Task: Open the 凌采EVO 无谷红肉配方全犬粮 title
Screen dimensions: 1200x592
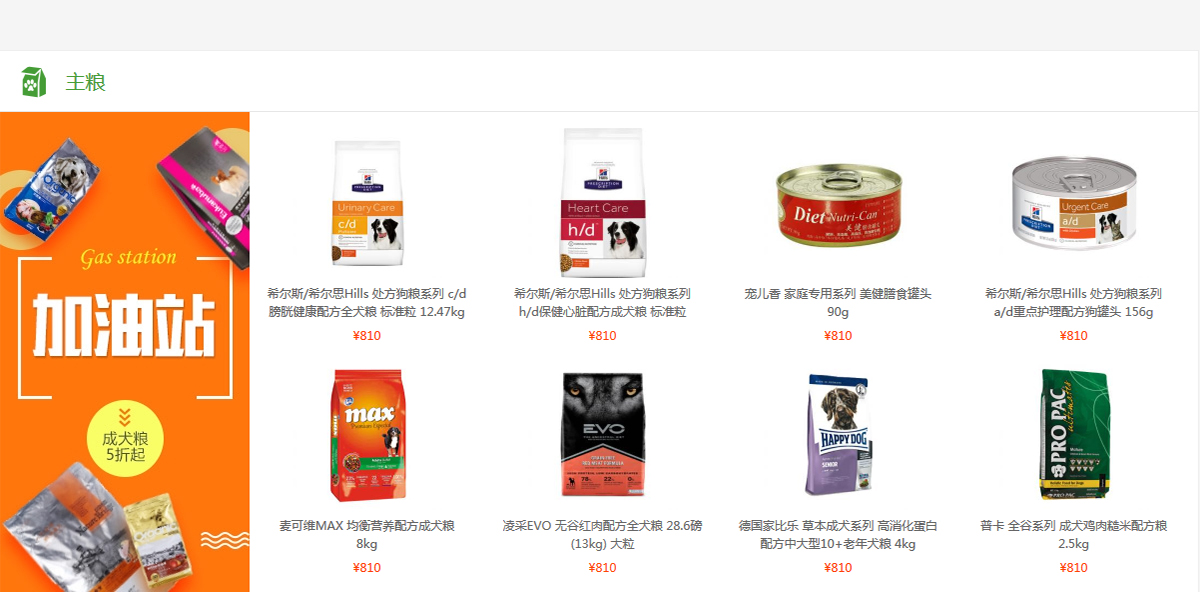Action: 603,535
